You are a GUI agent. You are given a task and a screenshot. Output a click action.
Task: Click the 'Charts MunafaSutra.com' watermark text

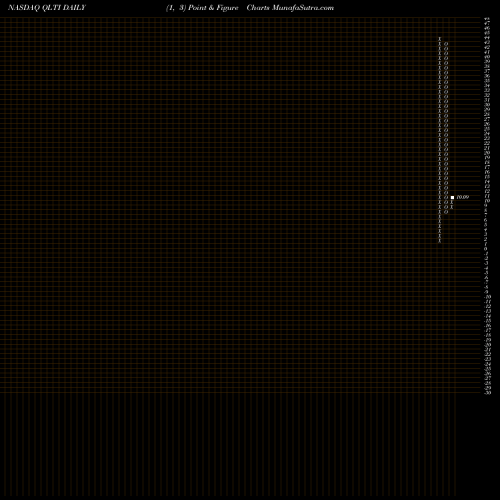click(290, 8)
